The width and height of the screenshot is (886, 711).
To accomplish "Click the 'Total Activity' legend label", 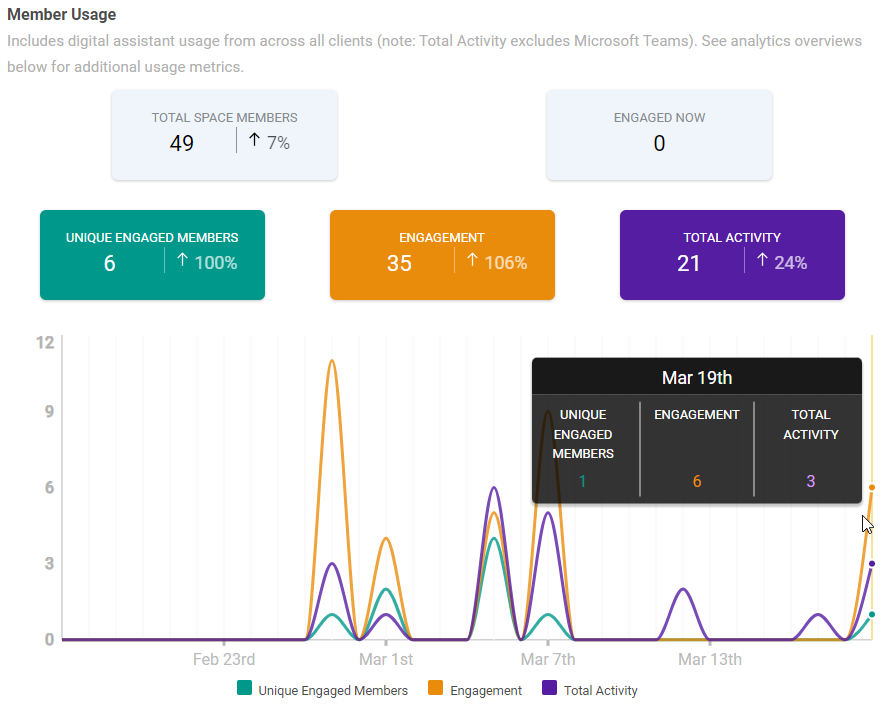I will 601,691.
